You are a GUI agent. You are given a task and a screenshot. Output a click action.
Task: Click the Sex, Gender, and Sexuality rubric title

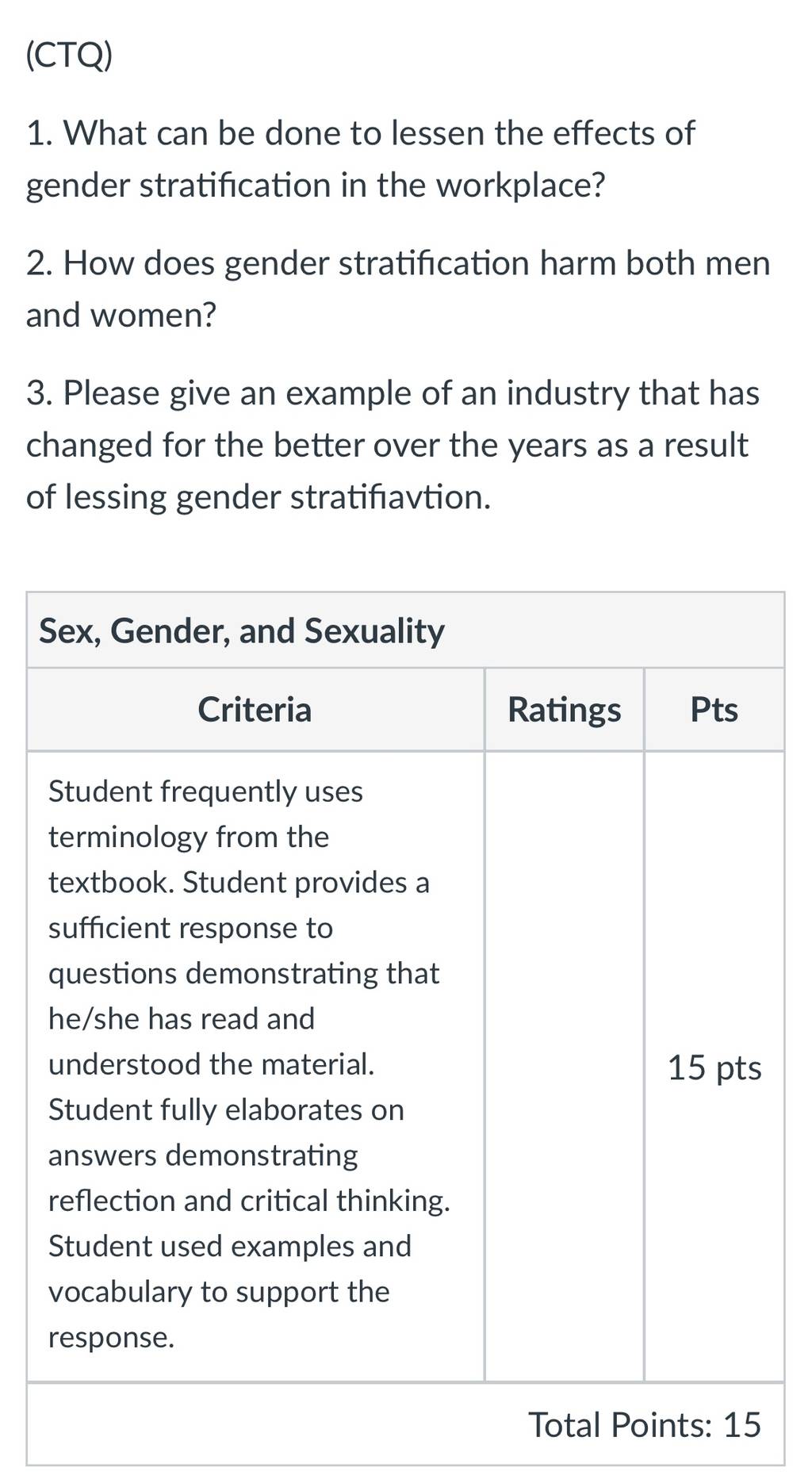coord(242,630)
